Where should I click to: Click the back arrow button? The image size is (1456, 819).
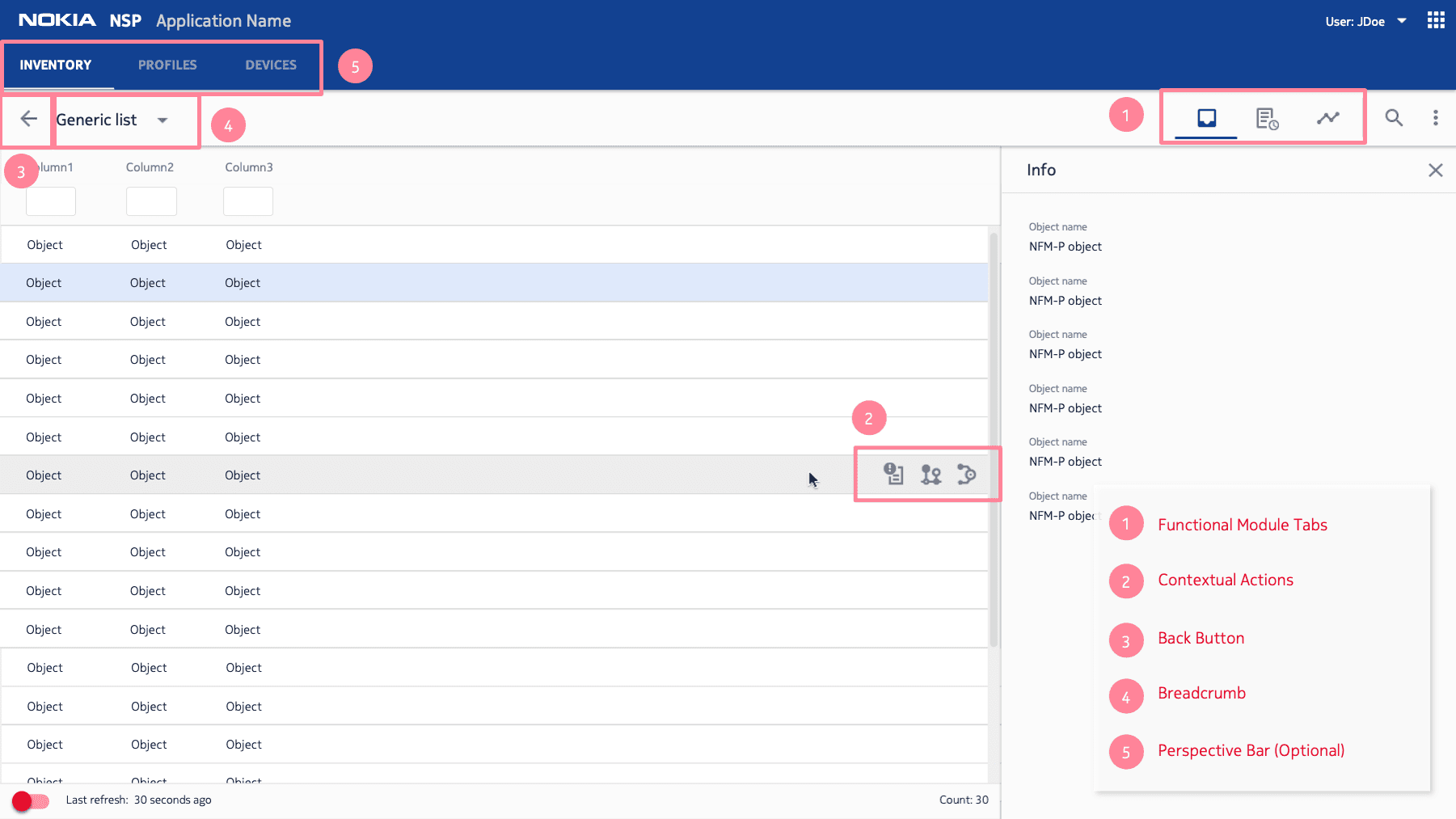27,120
